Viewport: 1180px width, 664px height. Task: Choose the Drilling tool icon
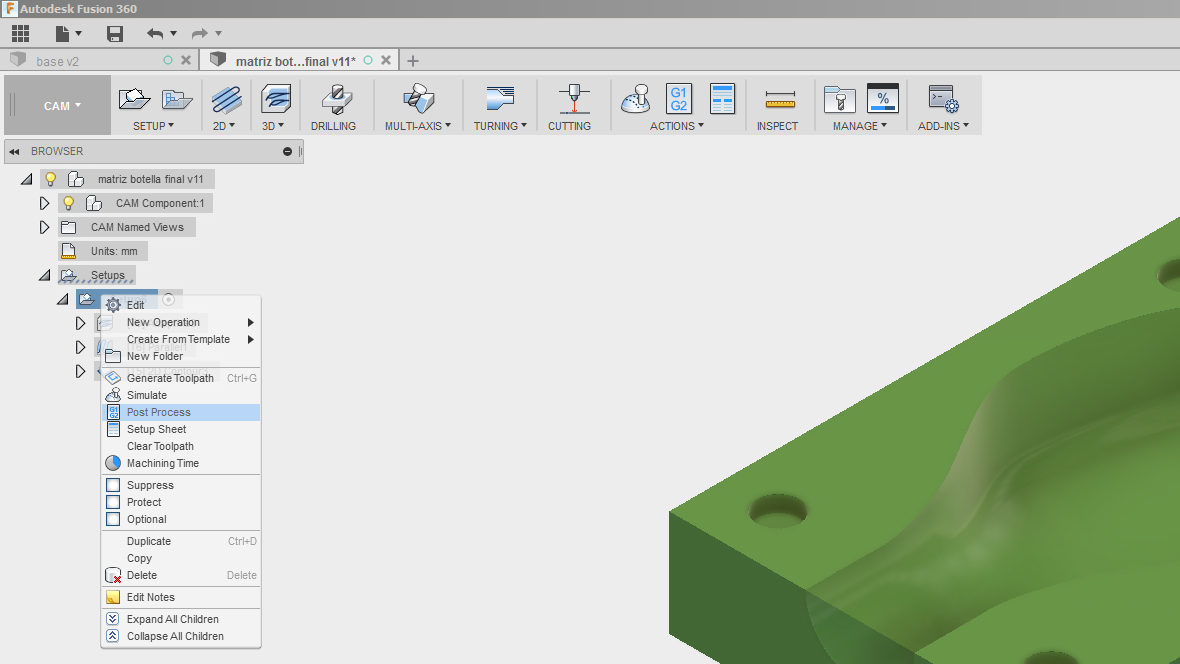[x=336, y=99]
